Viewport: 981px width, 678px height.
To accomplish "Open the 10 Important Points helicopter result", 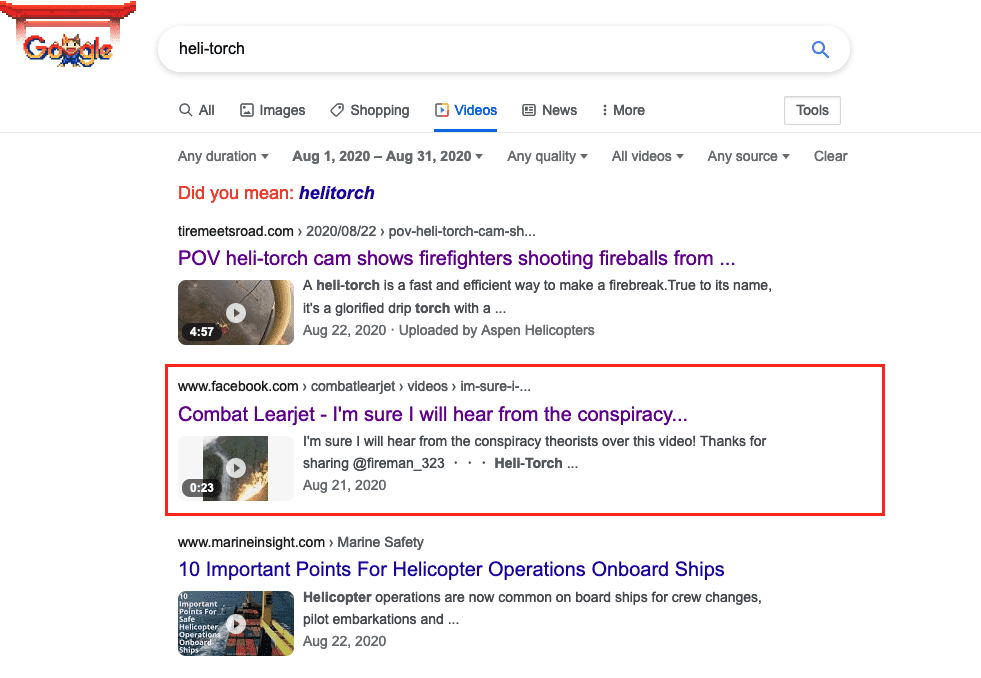I will (x=451, y=569).
